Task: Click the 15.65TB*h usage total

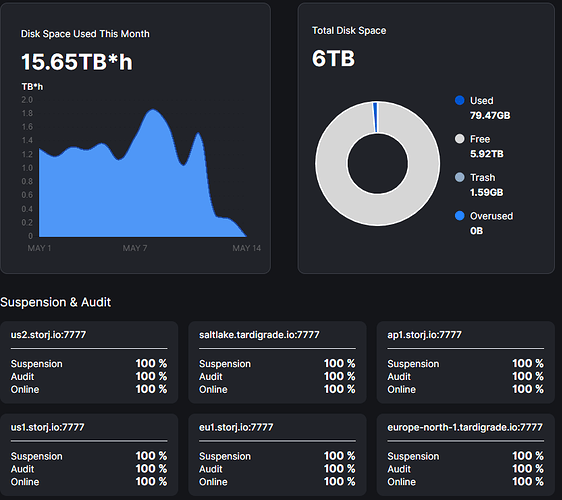Action: pos(77,62)
